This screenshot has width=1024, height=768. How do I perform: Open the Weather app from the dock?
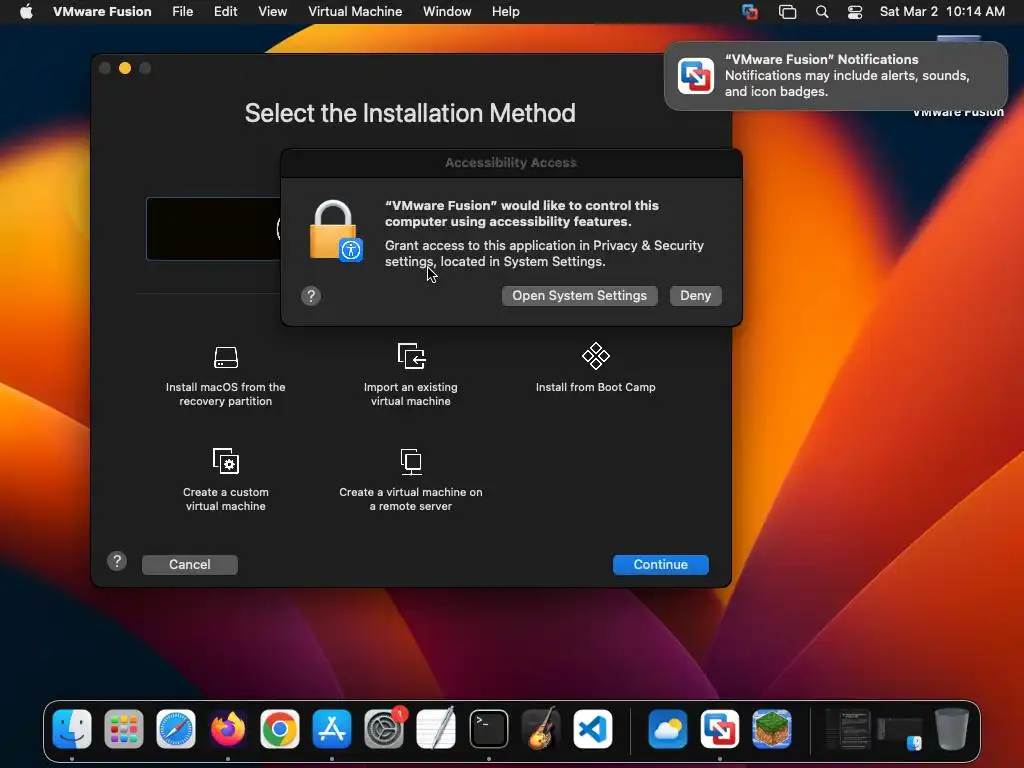coord(667,729)
